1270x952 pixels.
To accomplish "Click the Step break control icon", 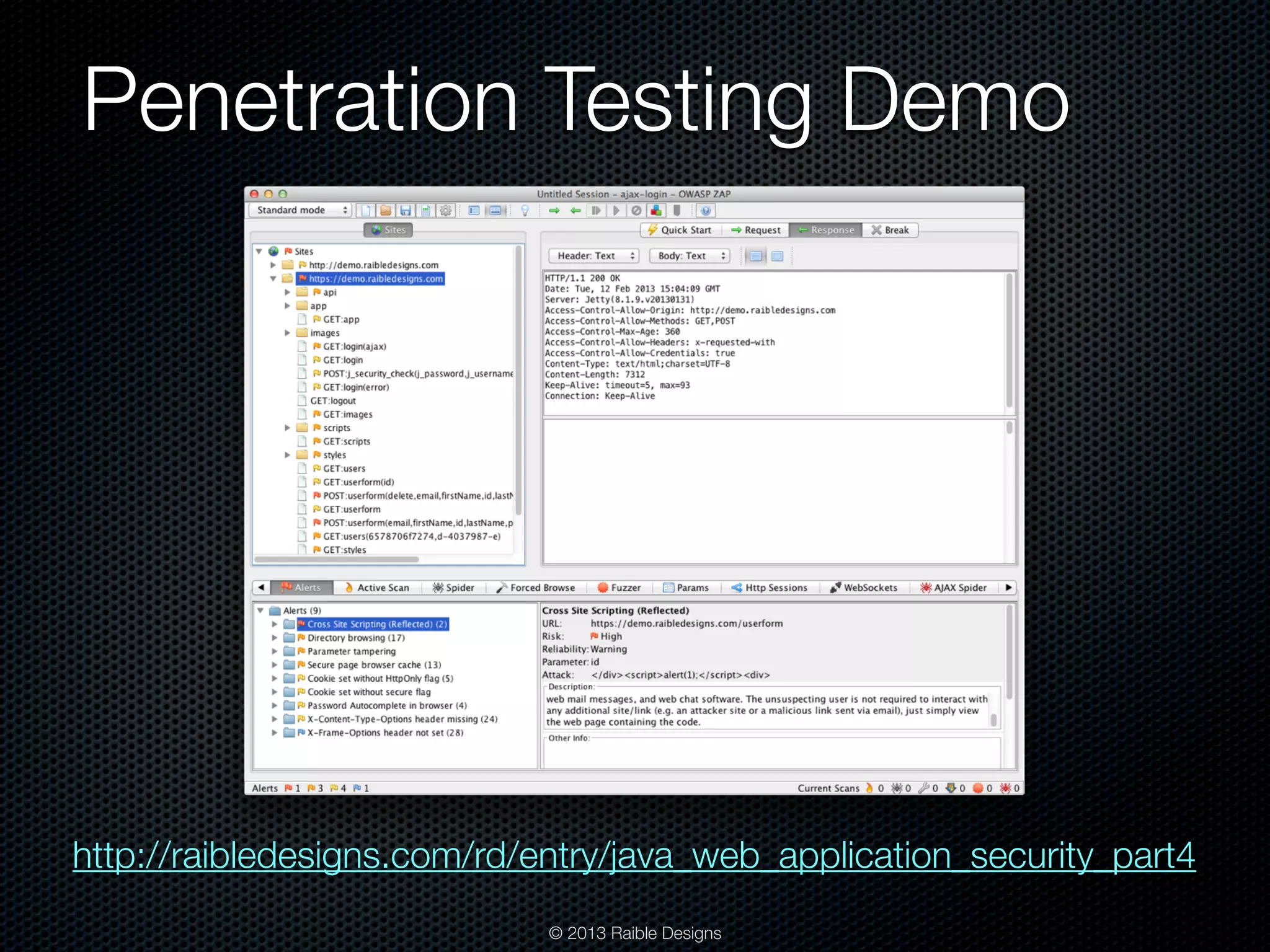I will [x=596, y=211].
